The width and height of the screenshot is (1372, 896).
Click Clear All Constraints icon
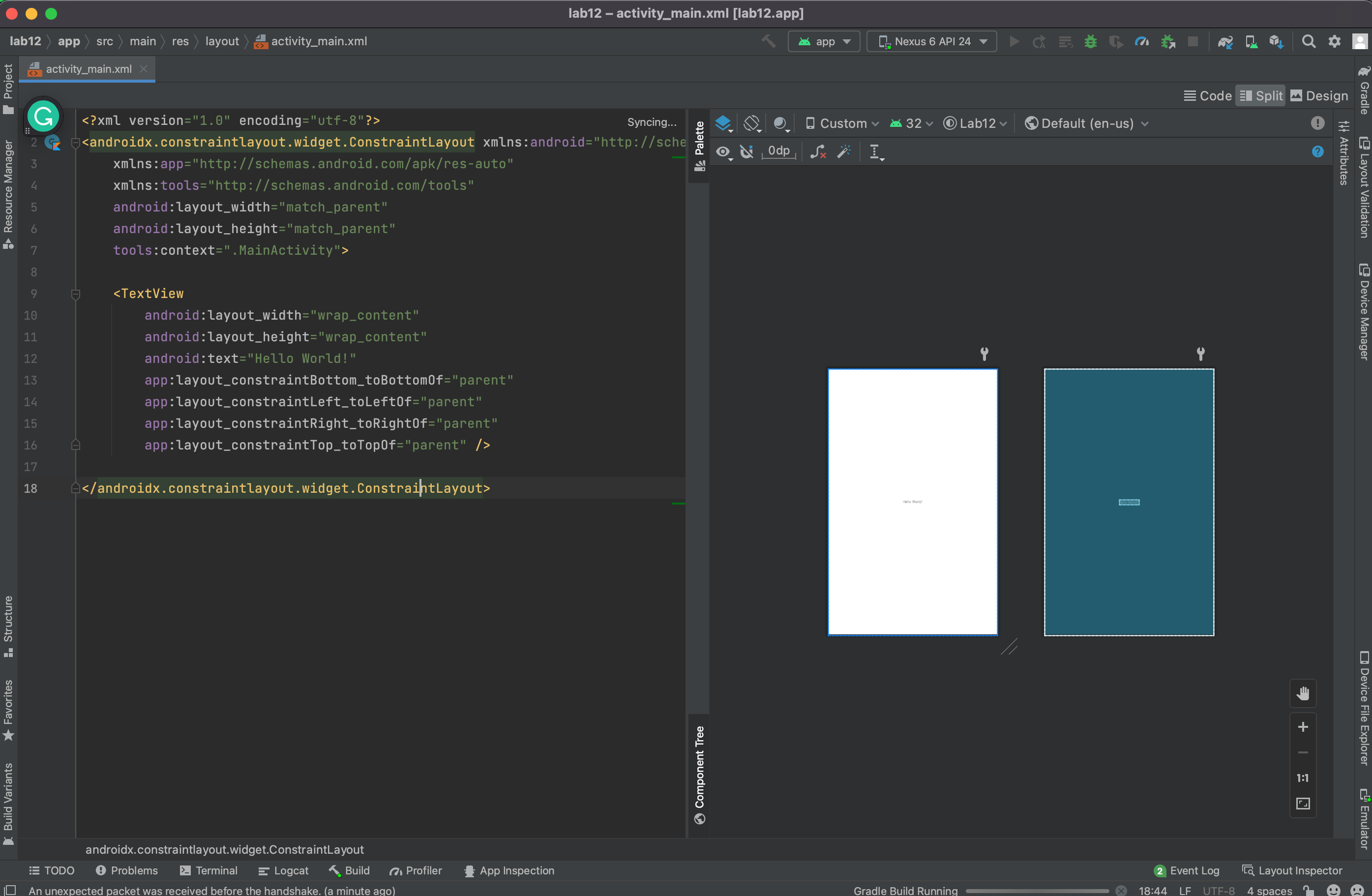click(x=817, y=151)
